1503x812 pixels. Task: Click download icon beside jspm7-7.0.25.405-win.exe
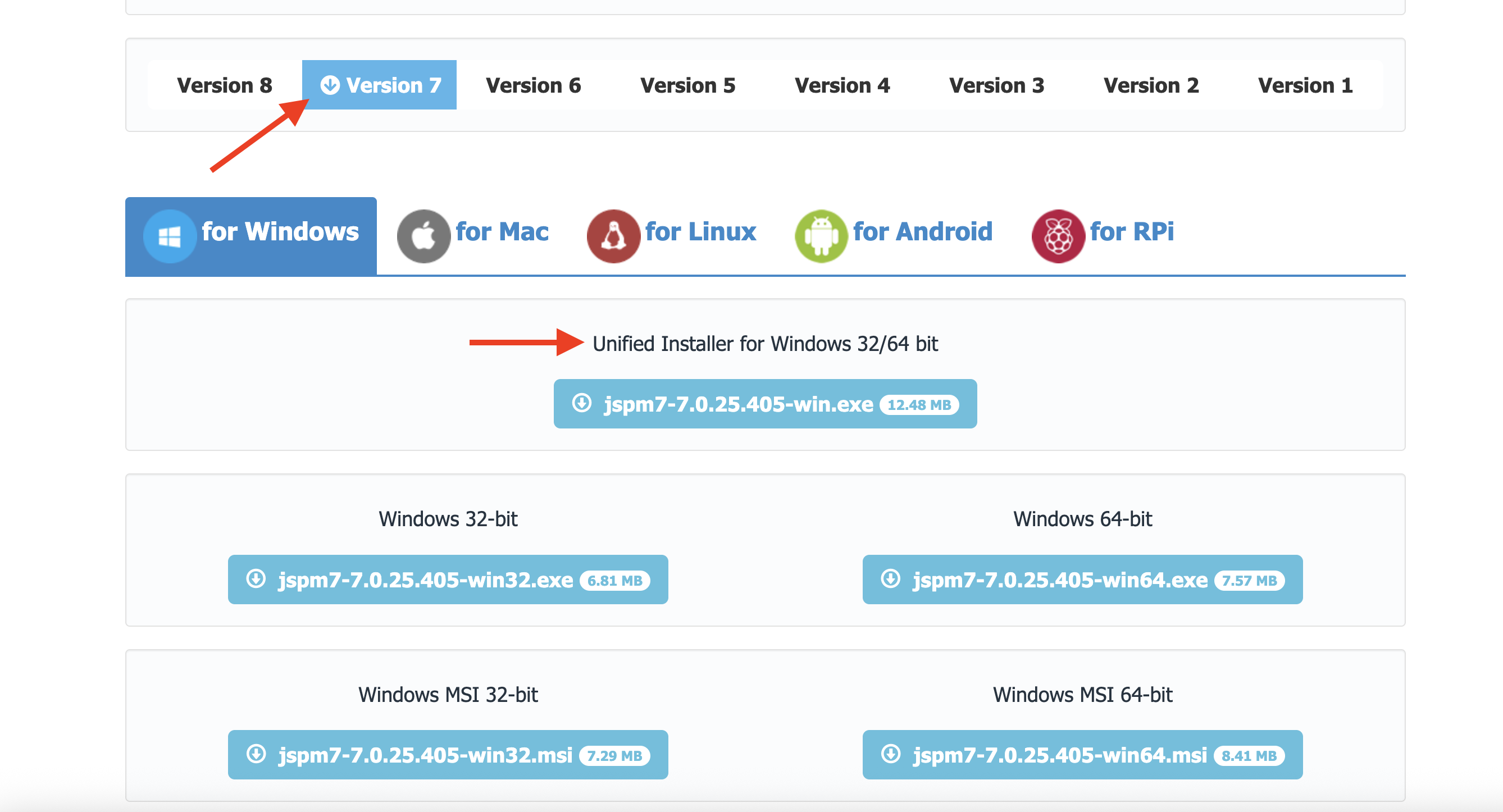click(582, 403)
